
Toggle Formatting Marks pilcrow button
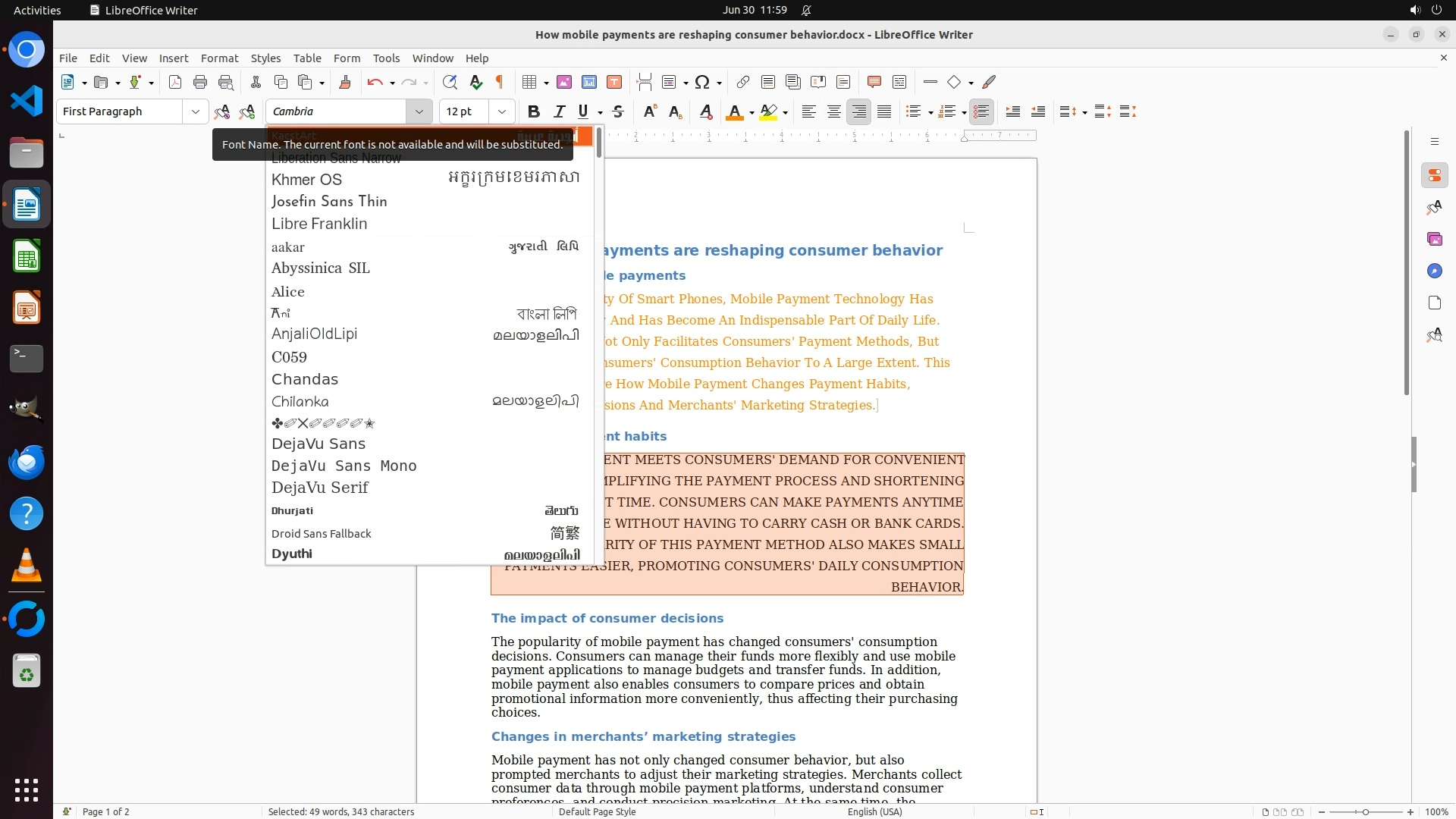(x=500, y=82)
